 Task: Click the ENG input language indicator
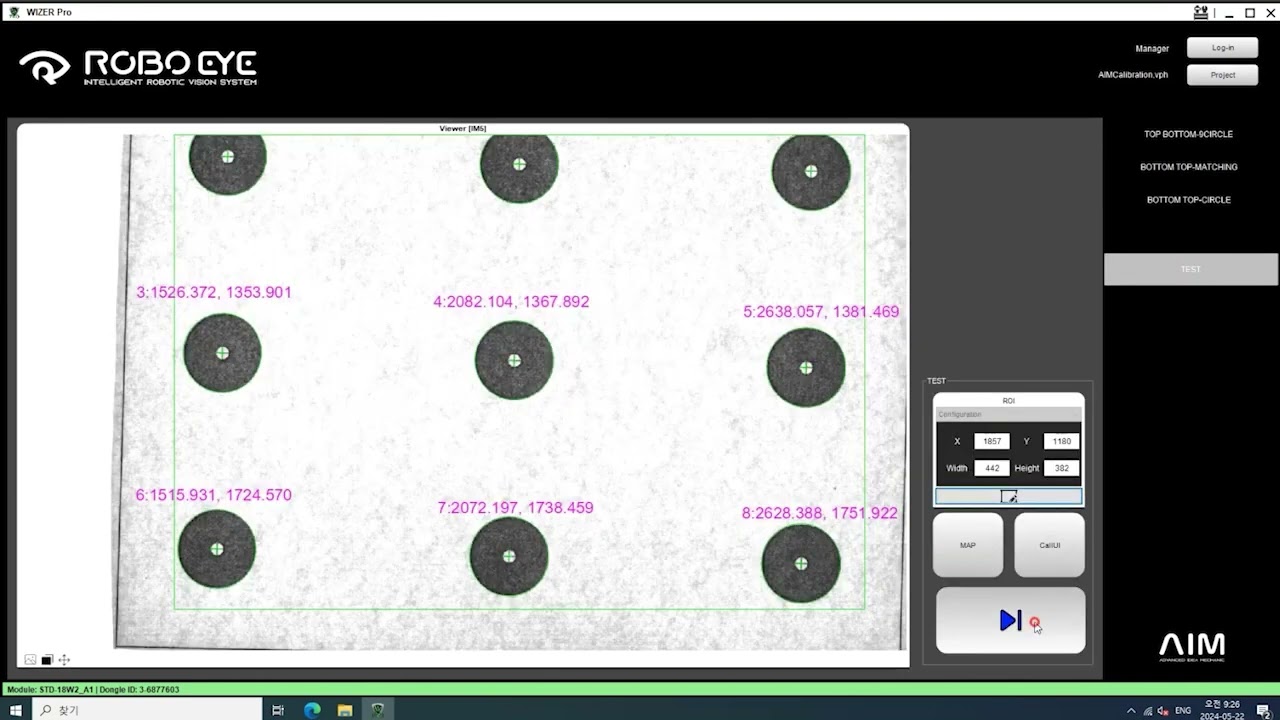point(1183,711)
